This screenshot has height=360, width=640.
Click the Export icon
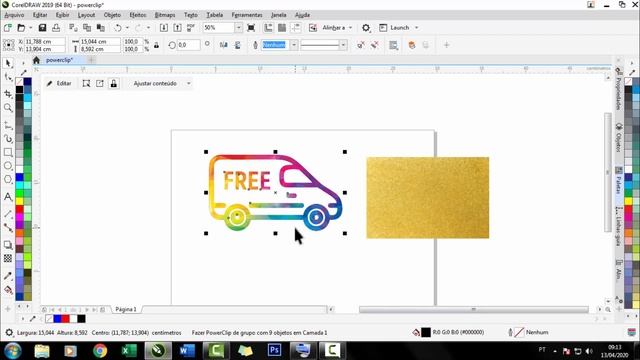[178, 28]
